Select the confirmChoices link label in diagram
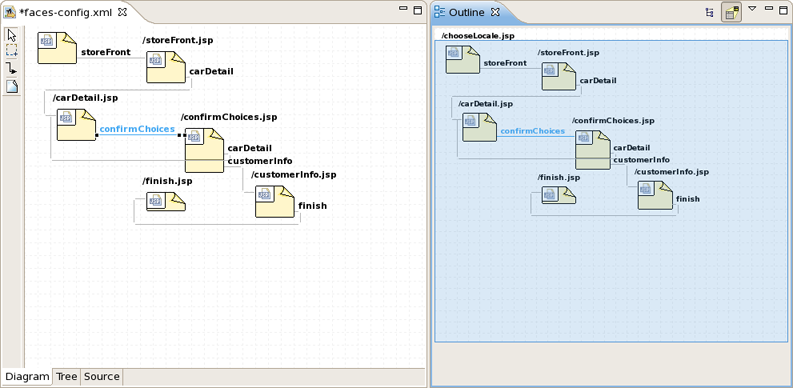The image size is (793, 388). (137, 129)
